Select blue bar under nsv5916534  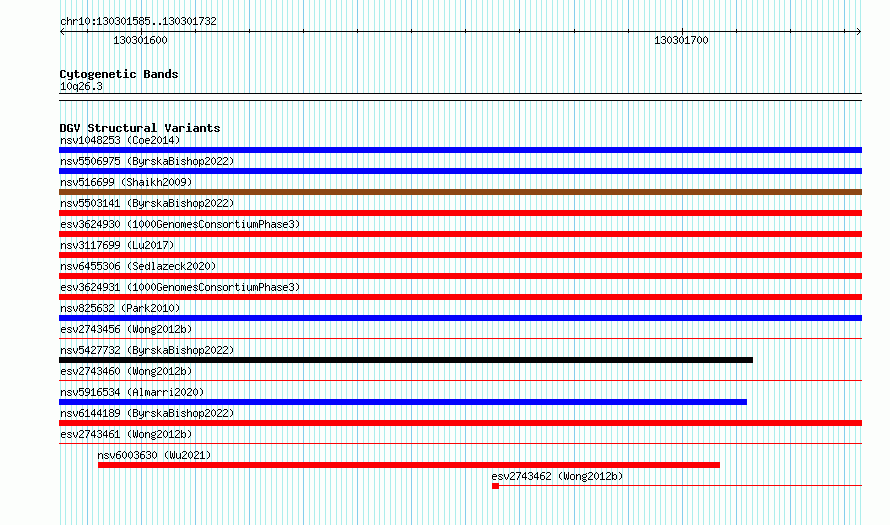(403, 402)
